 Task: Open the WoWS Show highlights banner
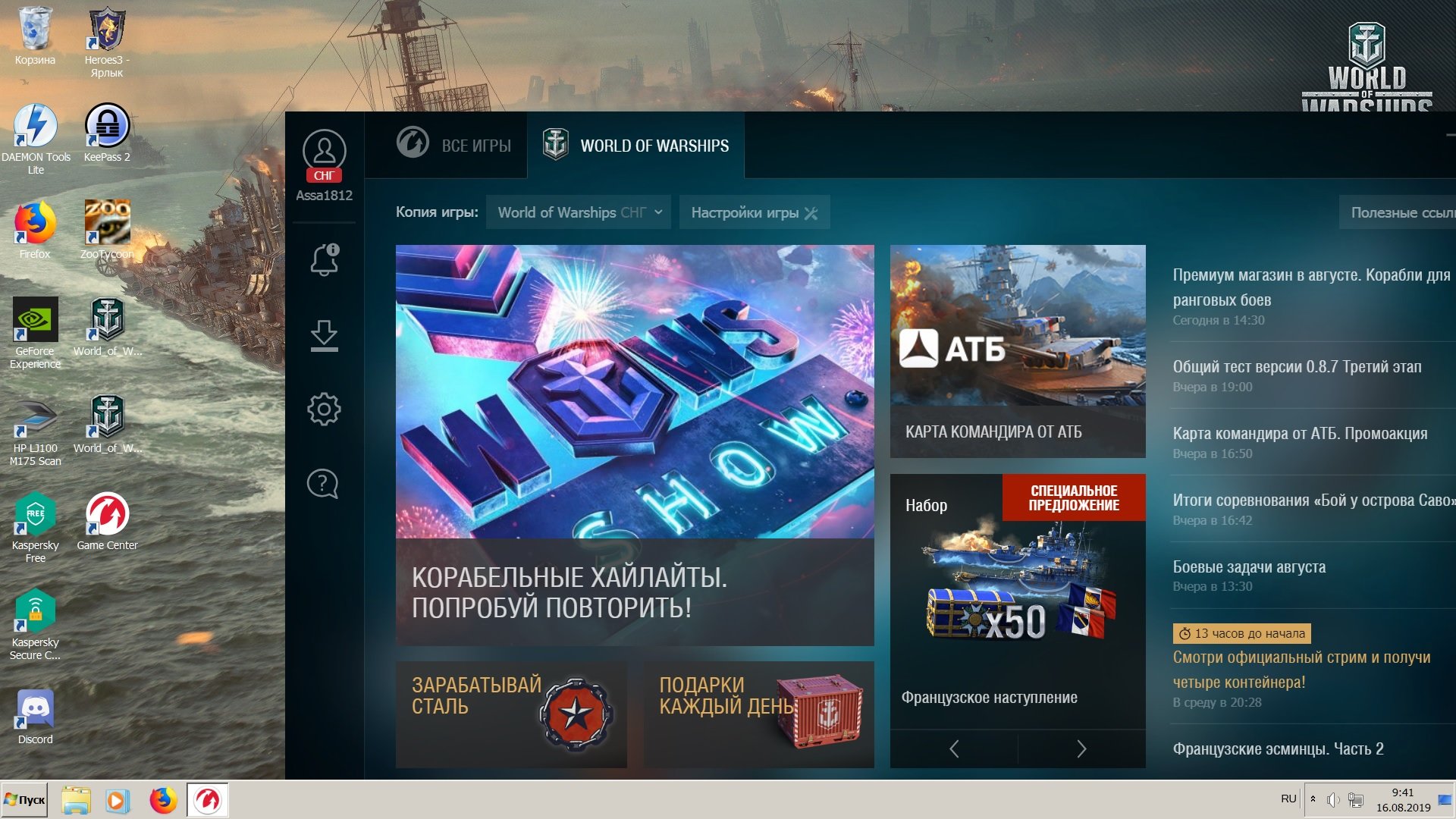click(x=635, y=445)
